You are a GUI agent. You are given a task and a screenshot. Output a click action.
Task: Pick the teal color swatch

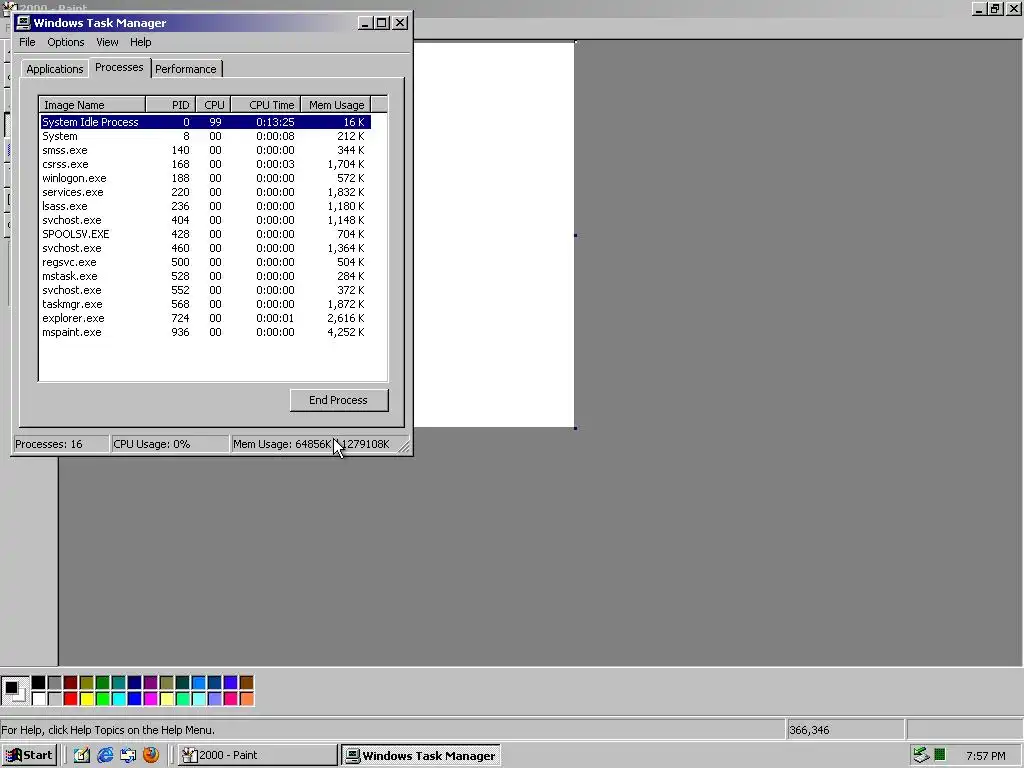click(x=118, y=683)
